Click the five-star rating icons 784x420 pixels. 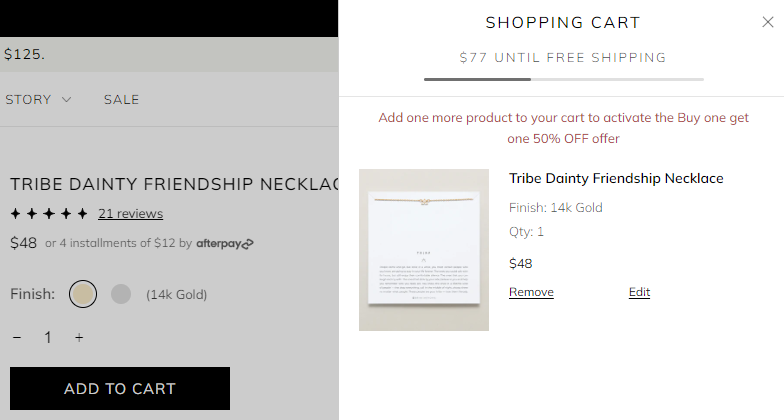(x=49, y=214)
